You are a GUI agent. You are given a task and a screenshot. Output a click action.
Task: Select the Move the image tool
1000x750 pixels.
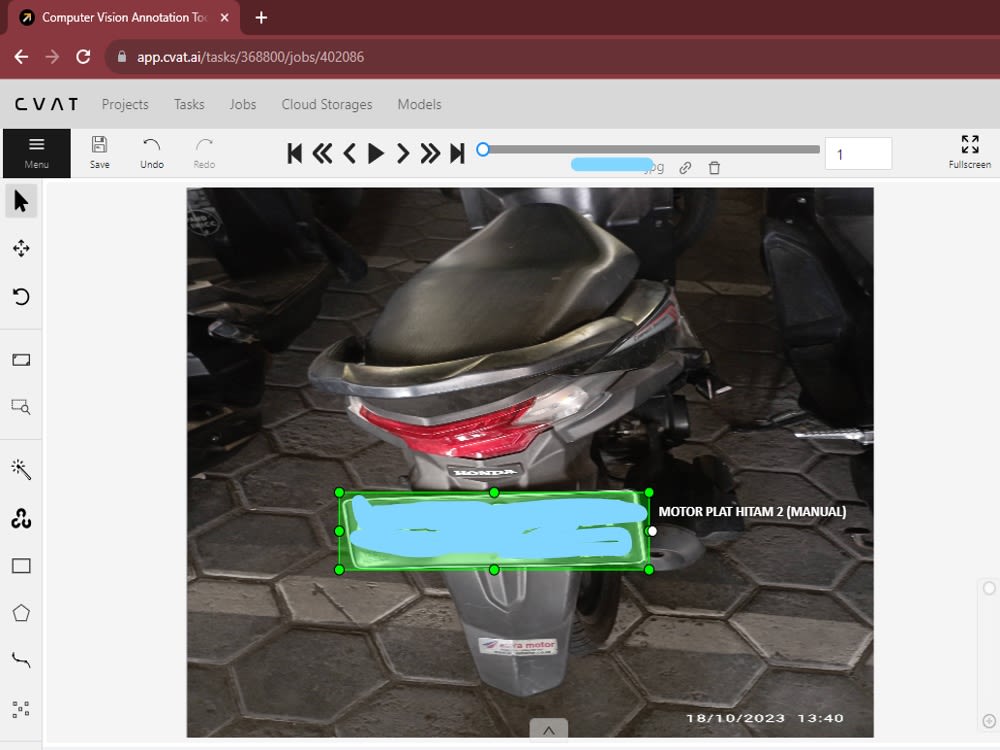[x=21, y=248]
